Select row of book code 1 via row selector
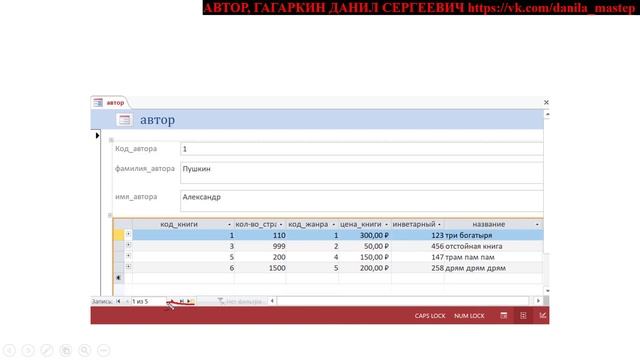 [x=118, y=235]
